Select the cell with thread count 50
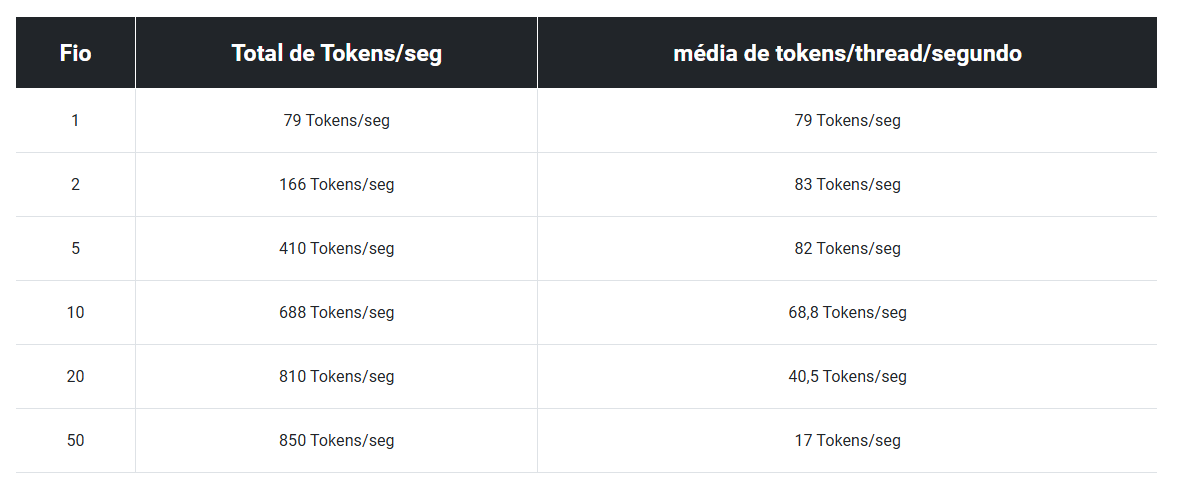The height and width of the screenshot is (488, 1195). [75, 441]
